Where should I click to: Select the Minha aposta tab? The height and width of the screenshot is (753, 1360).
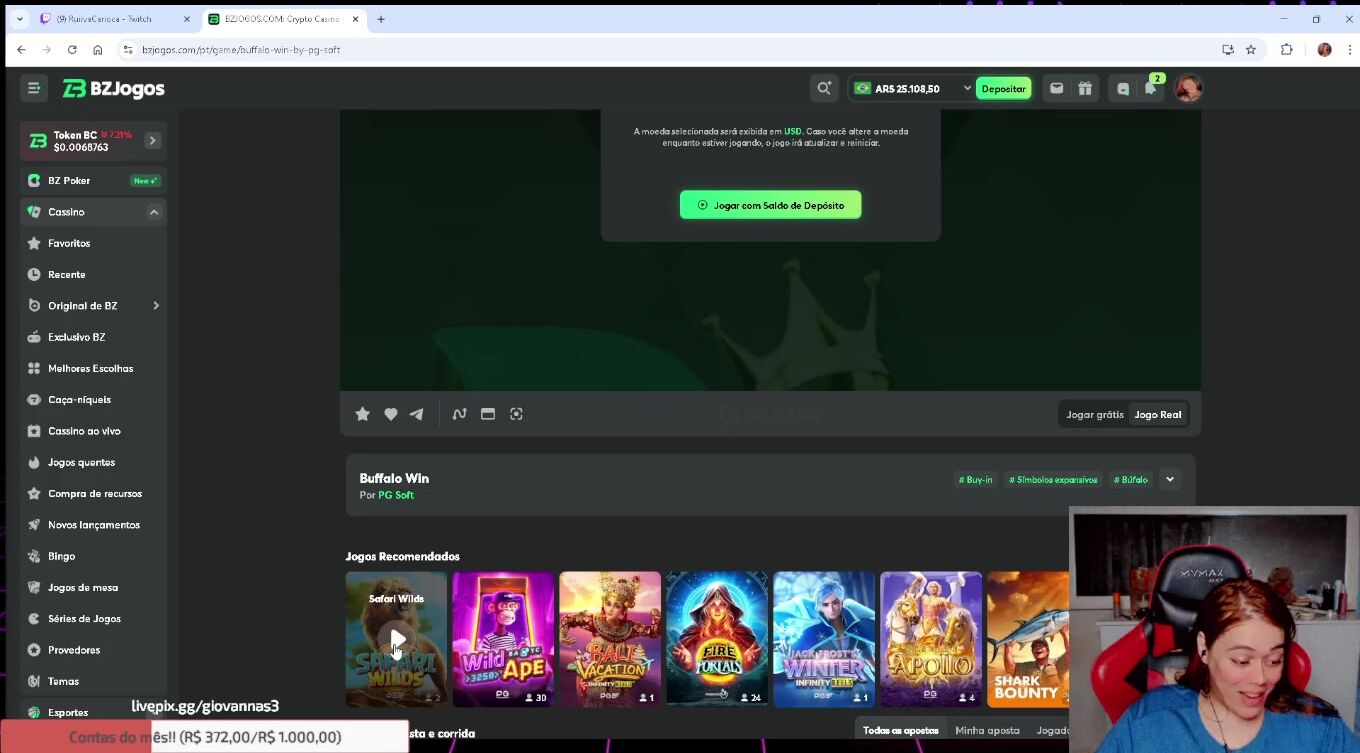point(987,731)
